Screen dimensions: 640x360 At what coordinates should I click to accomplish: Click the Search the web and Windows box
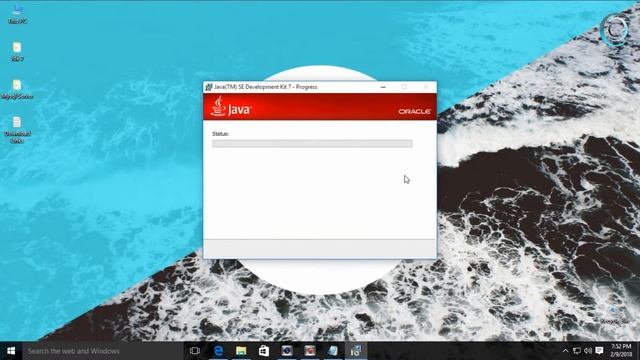103,351
